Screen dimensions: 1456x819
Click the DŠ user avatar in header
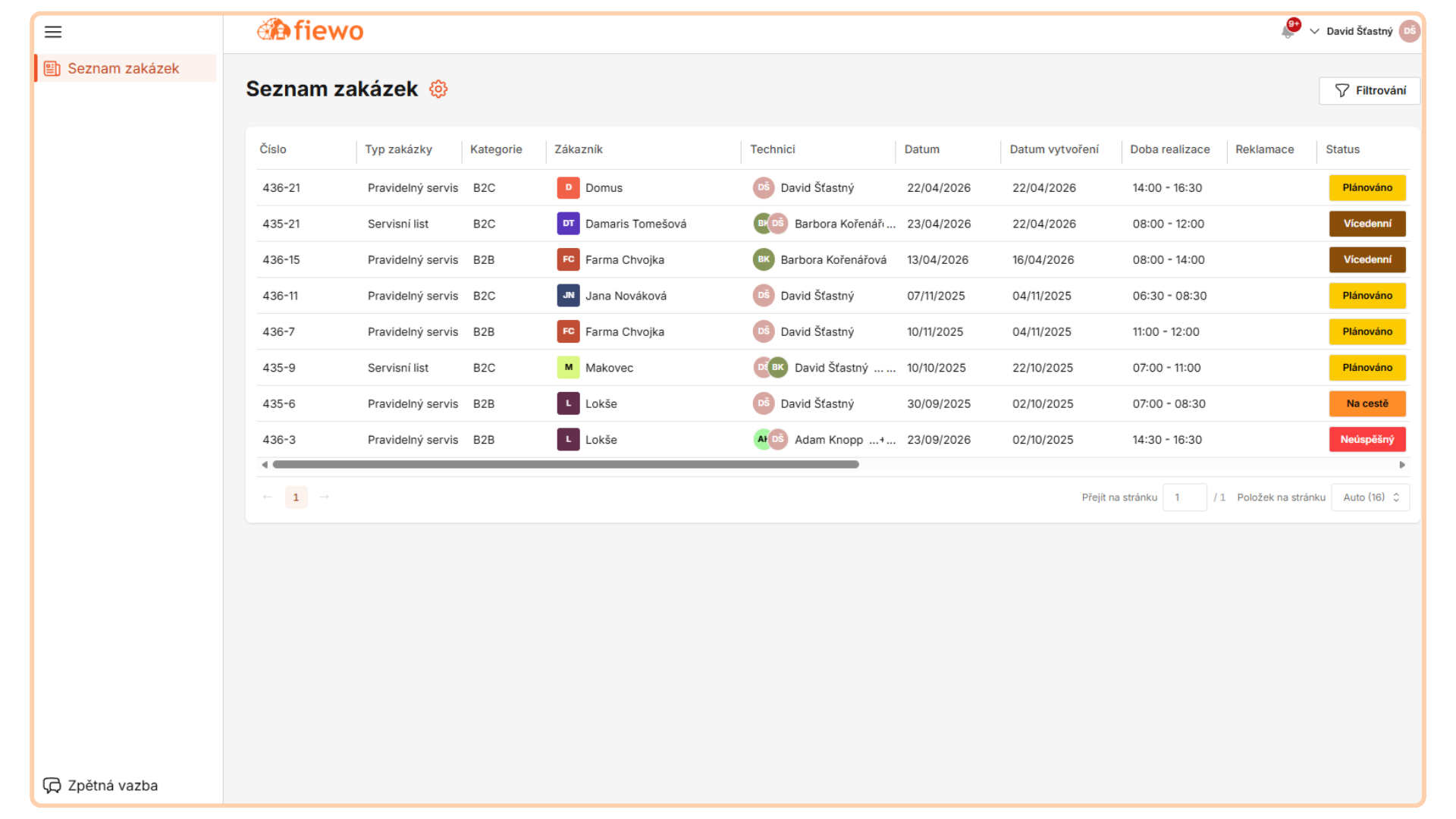(1409, 31)
